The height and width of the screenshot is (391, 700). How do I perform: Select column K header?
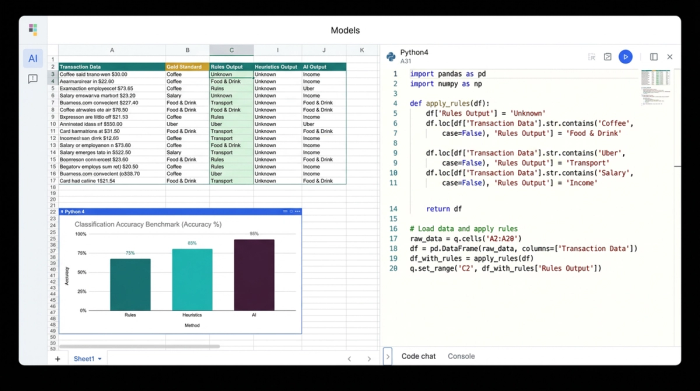[x=362, y=50]
